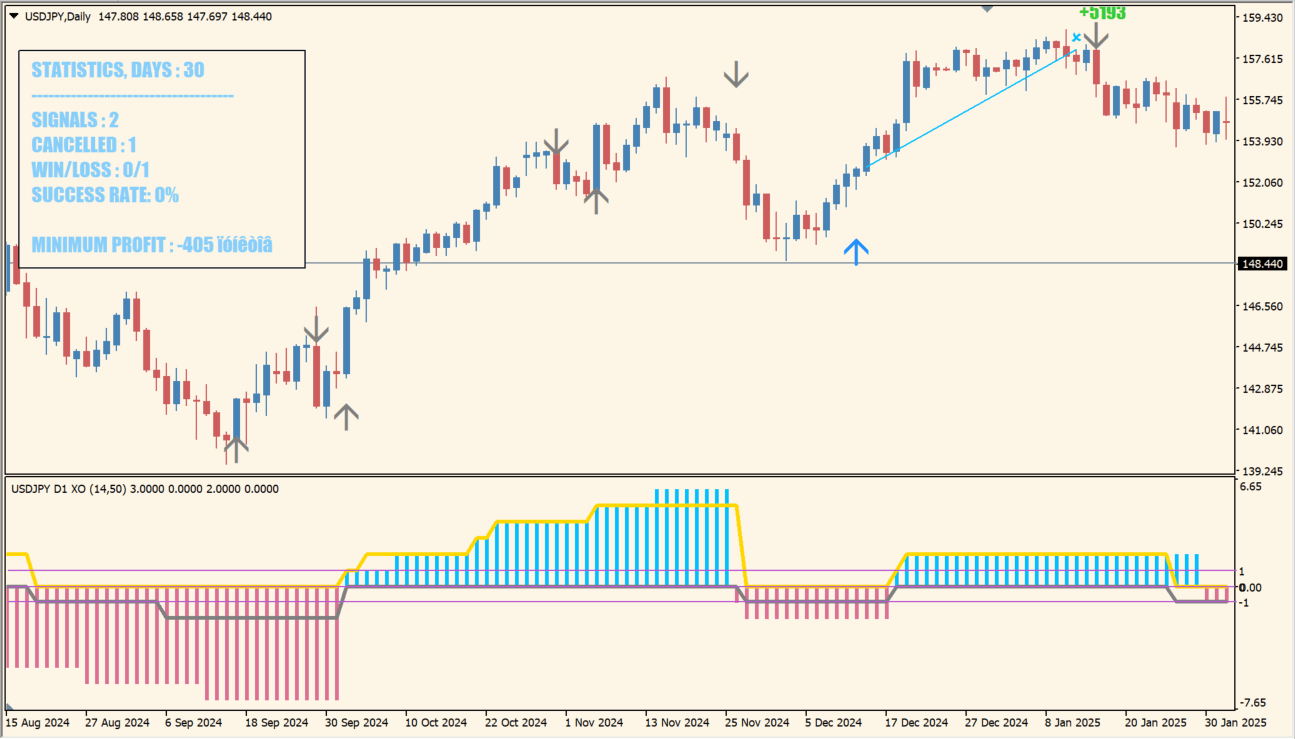Select the gray up arrow at September low
Viewport: 1295px width, 739px height.
235,450
